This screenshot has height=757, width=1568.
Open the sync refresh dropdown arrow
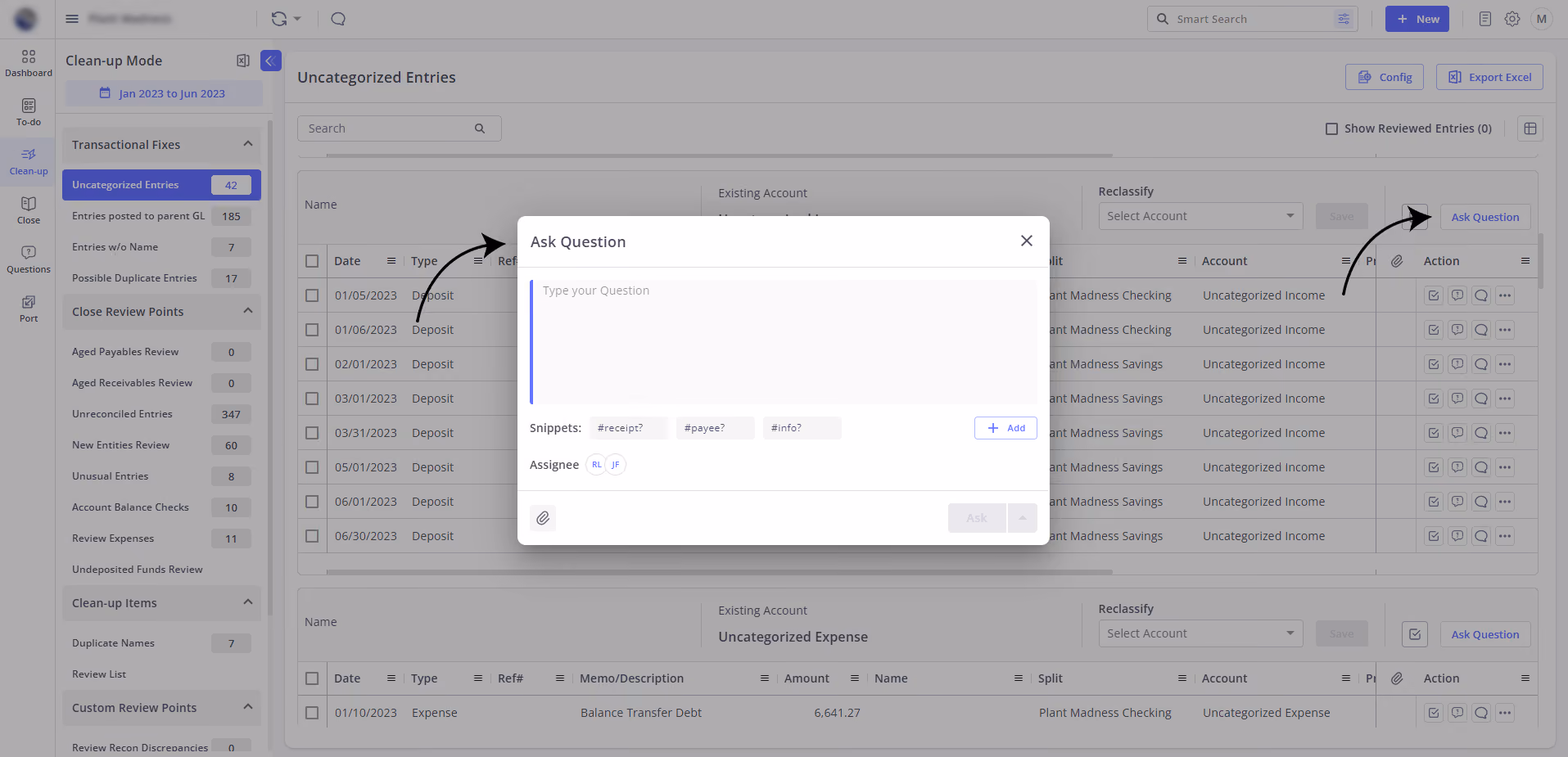[297, 19]
